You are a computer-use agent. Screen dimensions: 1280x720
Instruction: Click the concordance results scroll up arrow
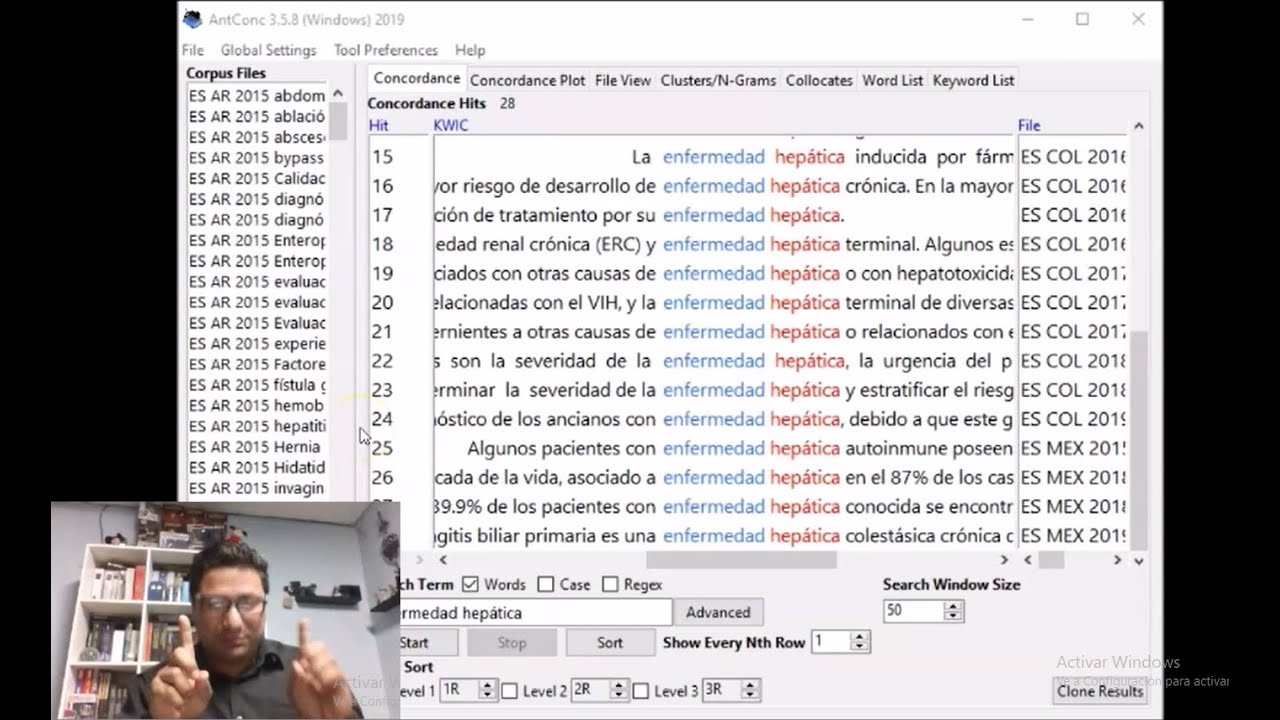point(1139,126)
